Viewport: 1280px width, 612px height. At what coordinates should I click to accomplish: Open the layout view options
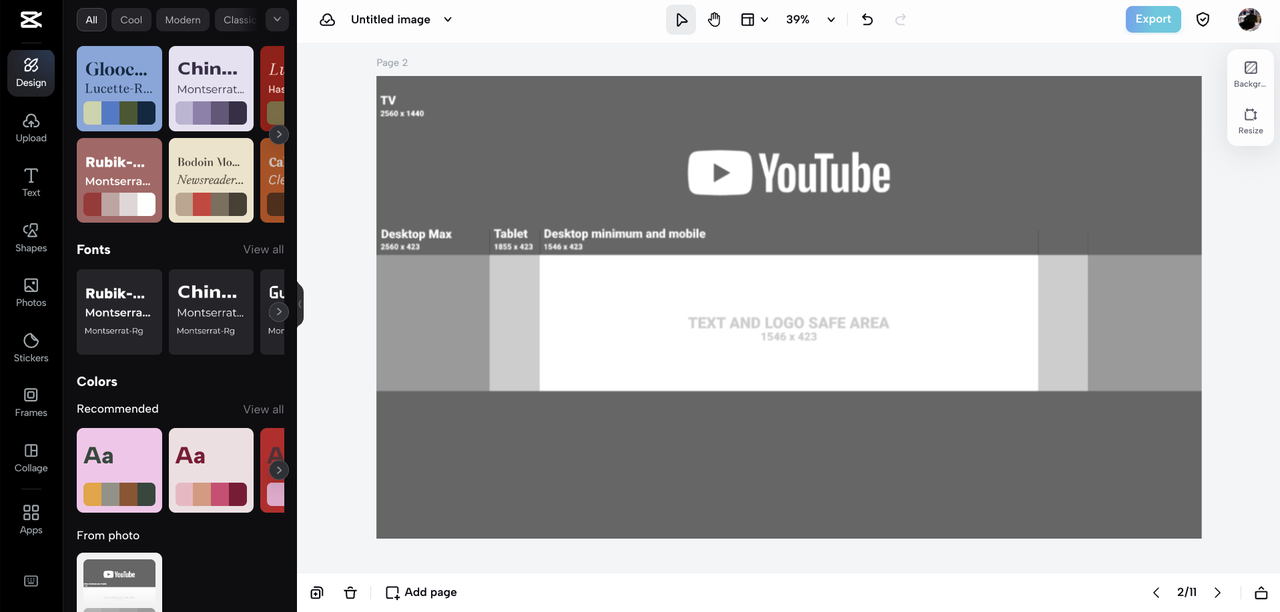pos(754,19)
